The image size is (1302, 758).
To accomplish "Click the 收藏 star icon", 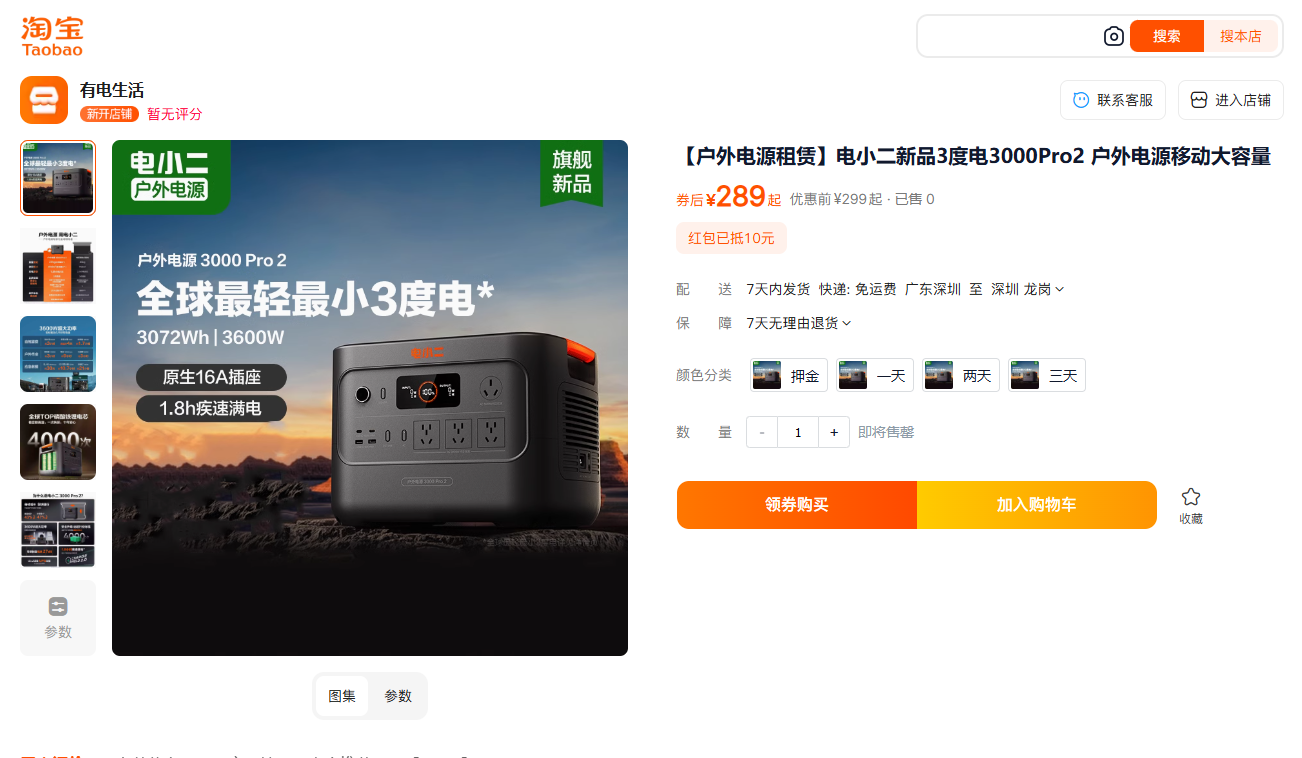I will [x=1191, y=497].
